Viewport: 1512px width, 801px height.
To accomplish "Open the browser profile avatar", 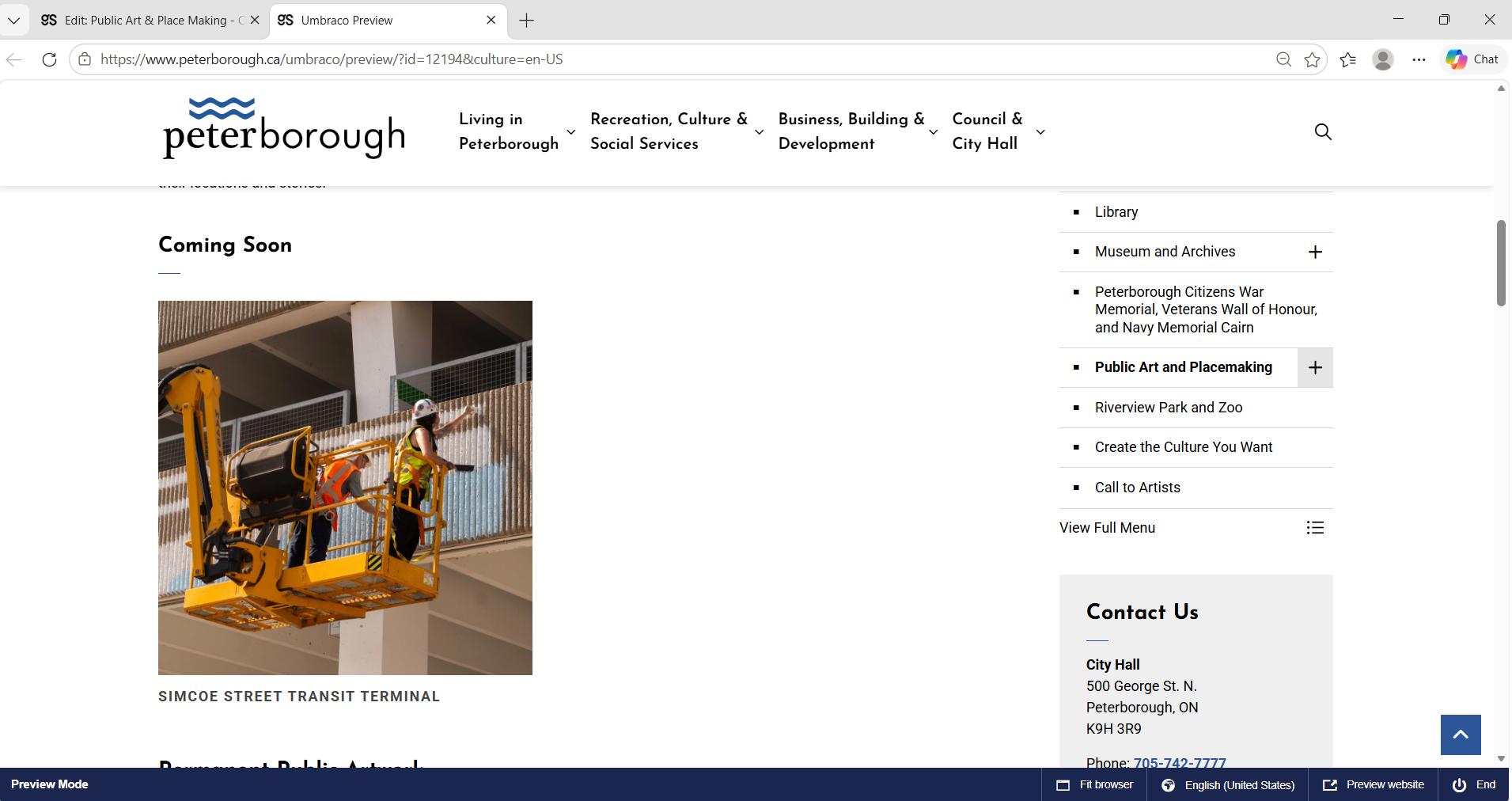I will (1383, 59).
